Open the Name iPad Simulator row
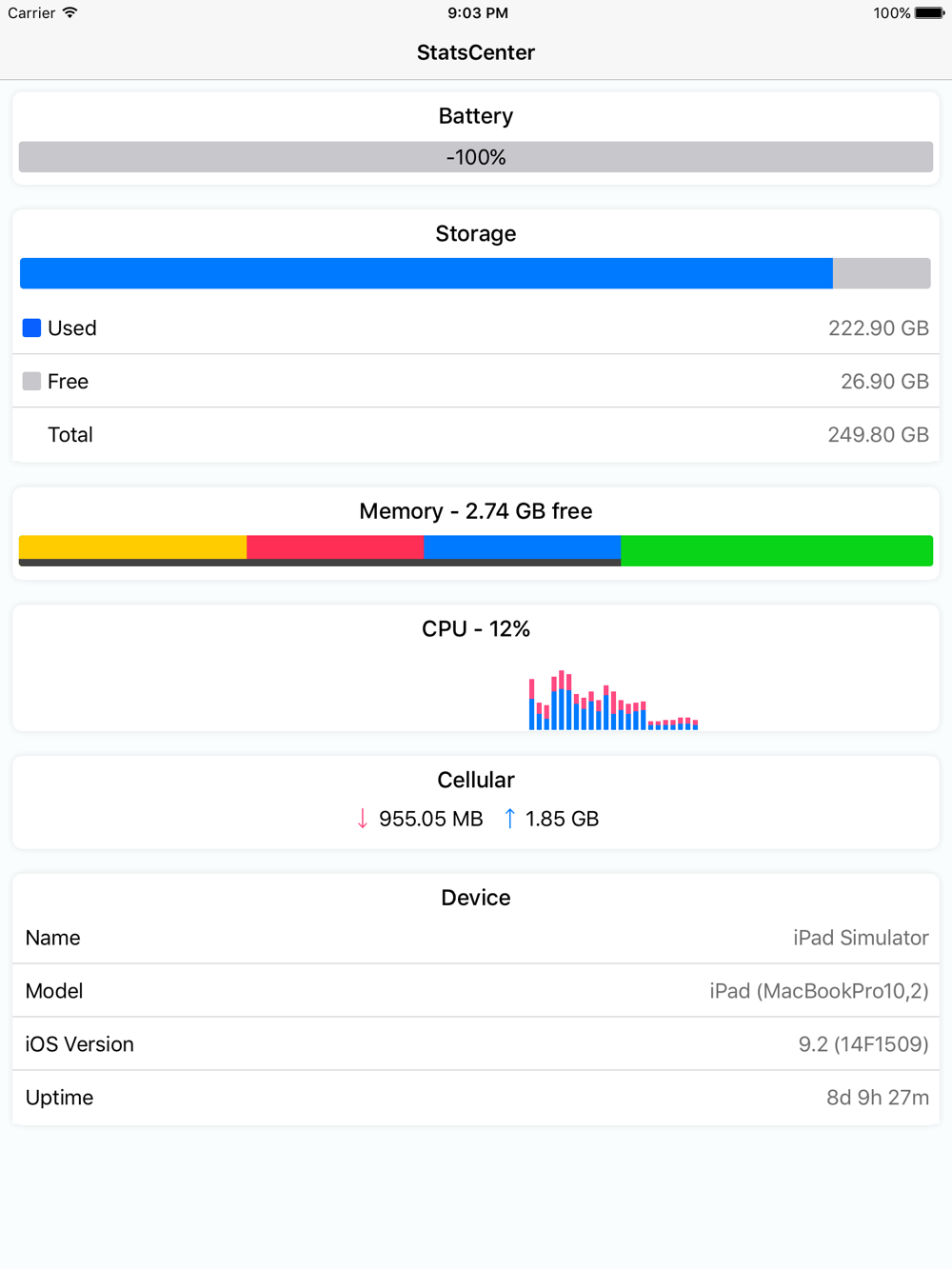Screen dimensions: 952x1269 click(476, 938)
